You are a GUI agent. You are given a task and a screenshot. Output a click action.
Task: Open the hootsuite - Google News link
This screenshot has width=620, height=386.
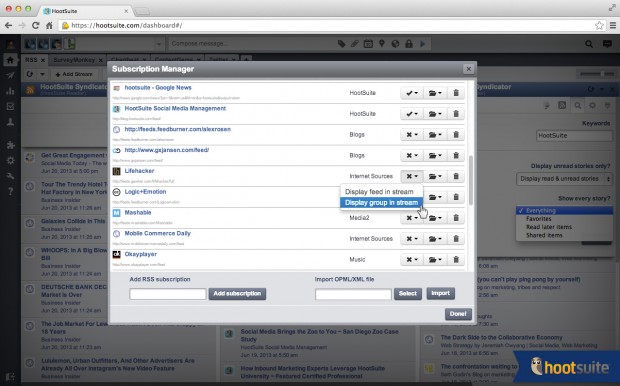[x=158, y=88]
